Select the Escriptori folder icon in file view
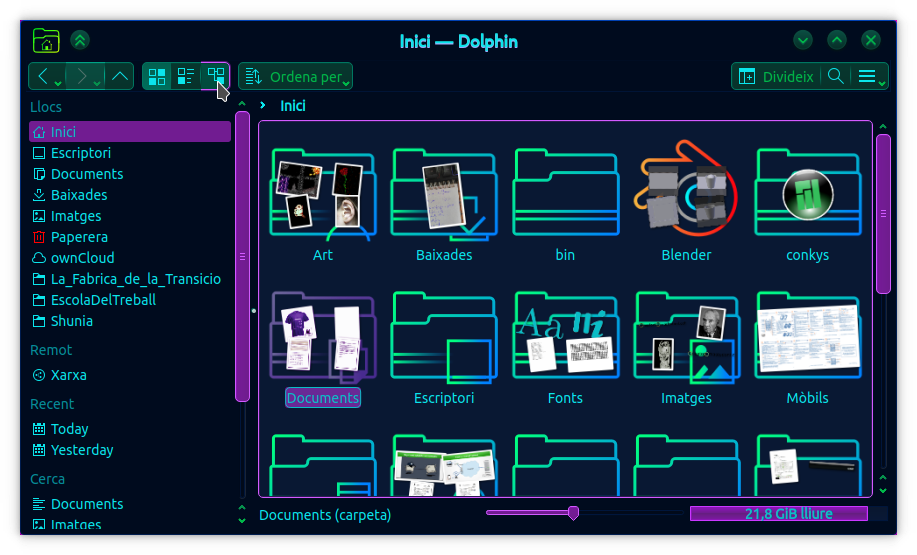 click(444, 337)
